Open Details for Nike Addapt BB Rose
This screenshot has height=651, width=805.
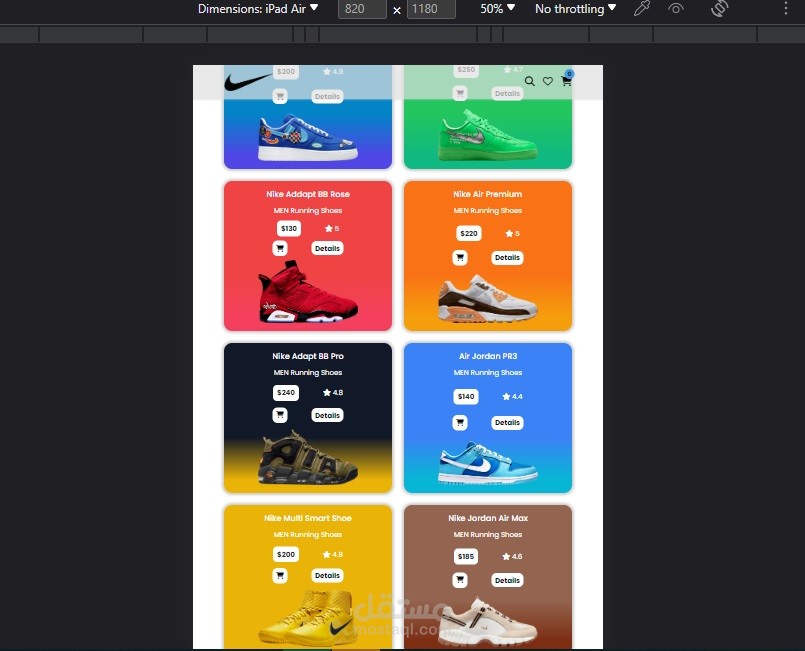pos(327,248)
